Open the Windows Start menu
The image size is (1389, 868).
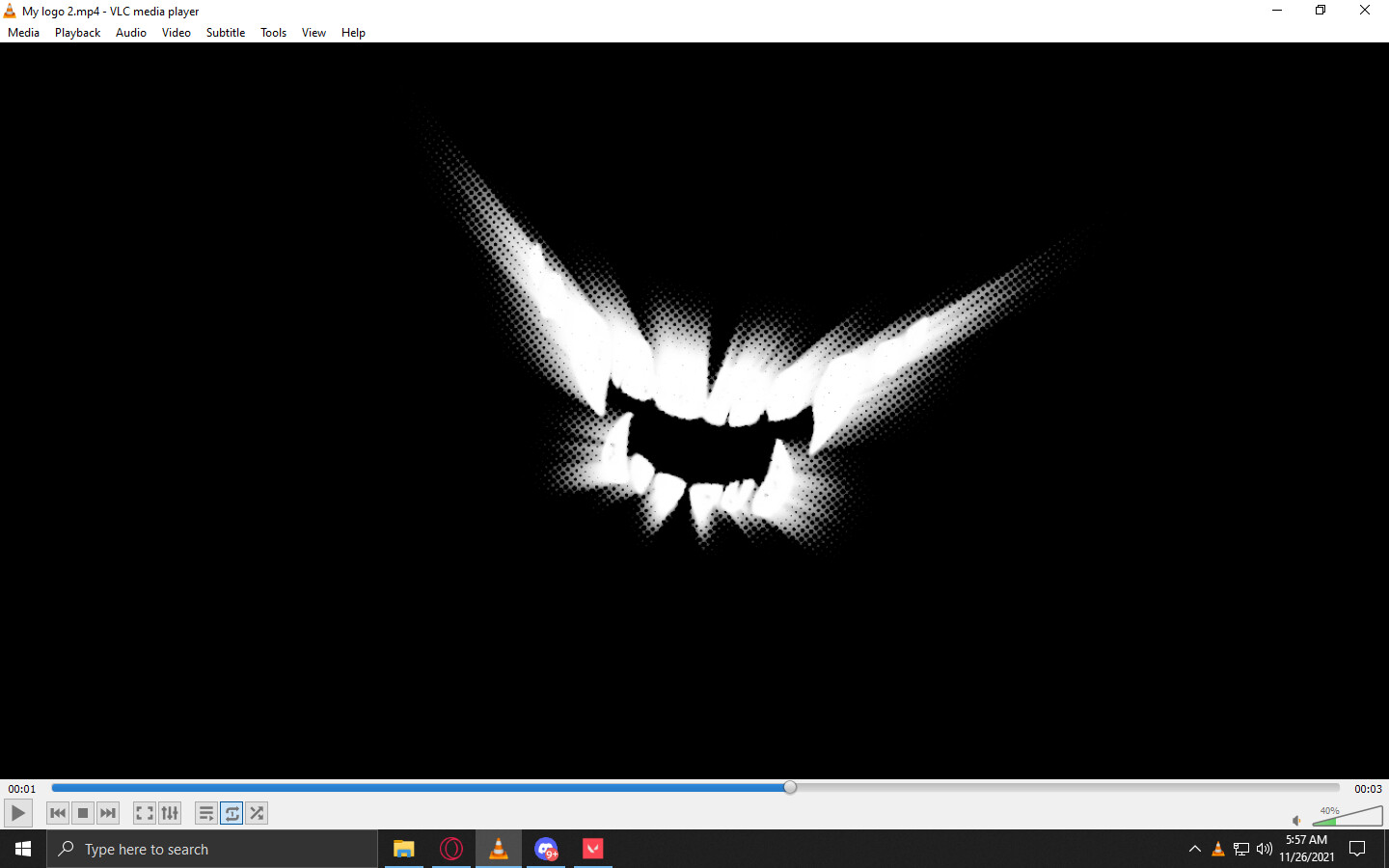click(22, 849)
